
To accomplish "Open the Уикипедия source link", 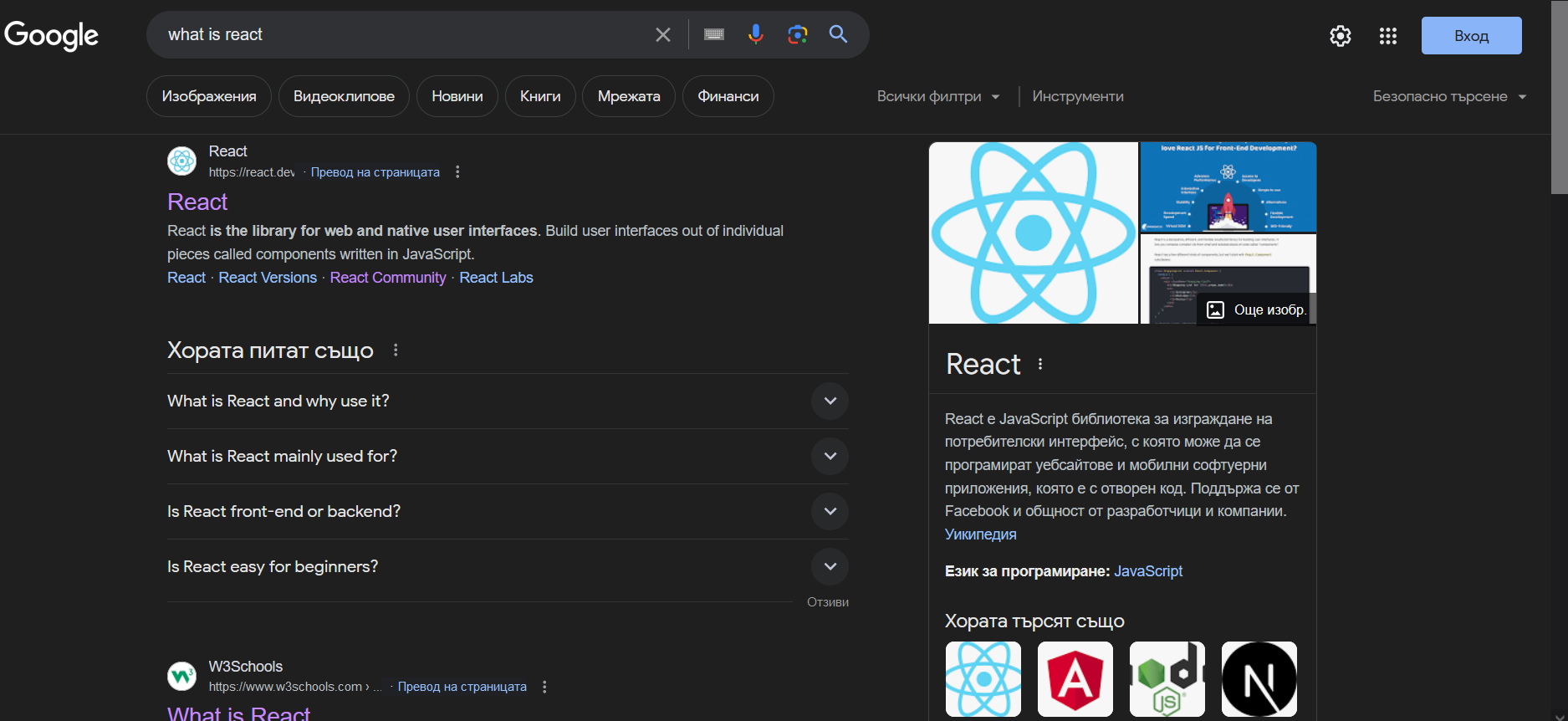I will click(981, 534).
